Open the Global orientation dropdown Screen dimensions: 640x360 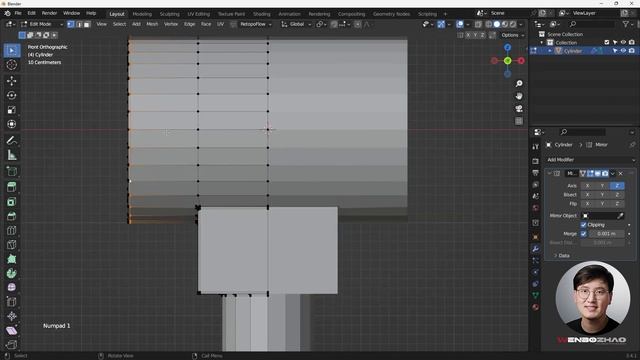click(x=296, y=24)
